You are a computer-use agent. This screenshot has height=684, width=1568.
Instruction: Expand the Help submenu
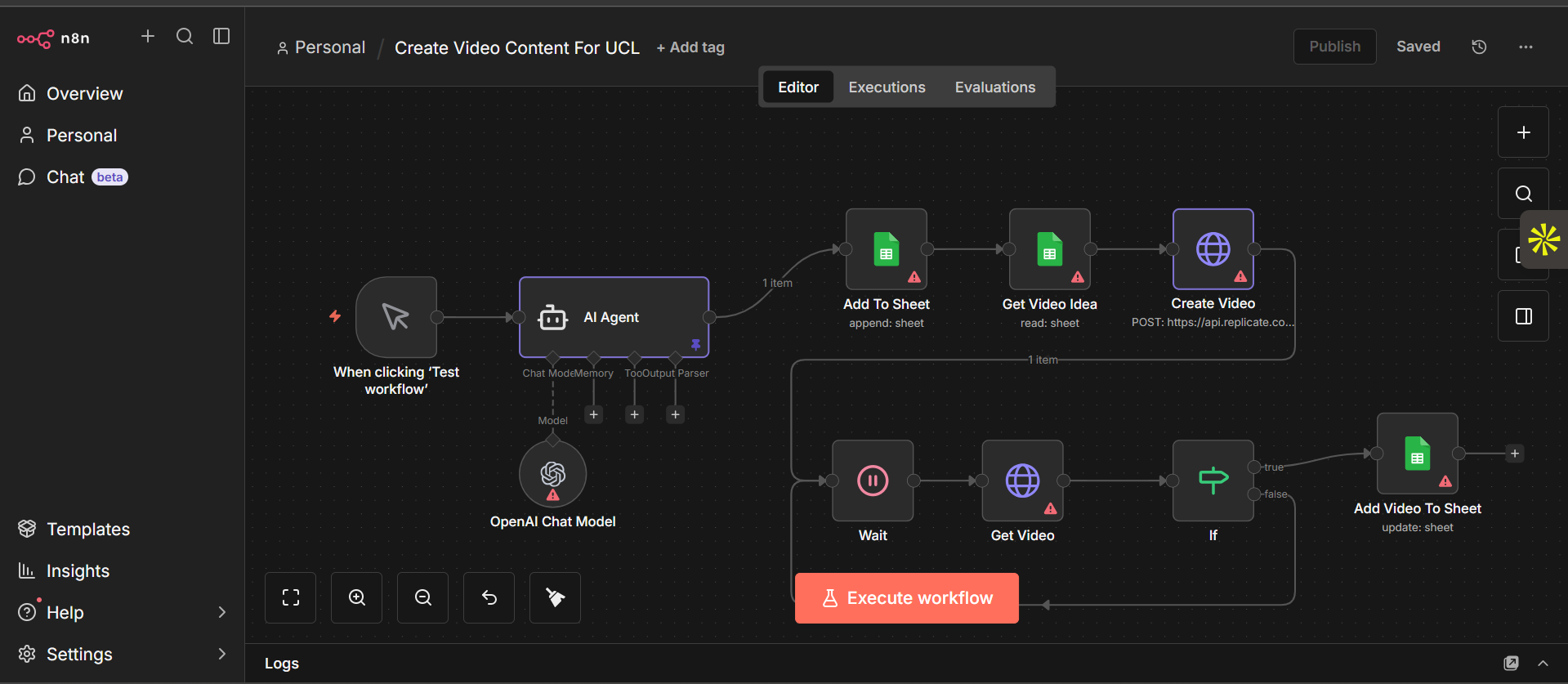(221, 612)
